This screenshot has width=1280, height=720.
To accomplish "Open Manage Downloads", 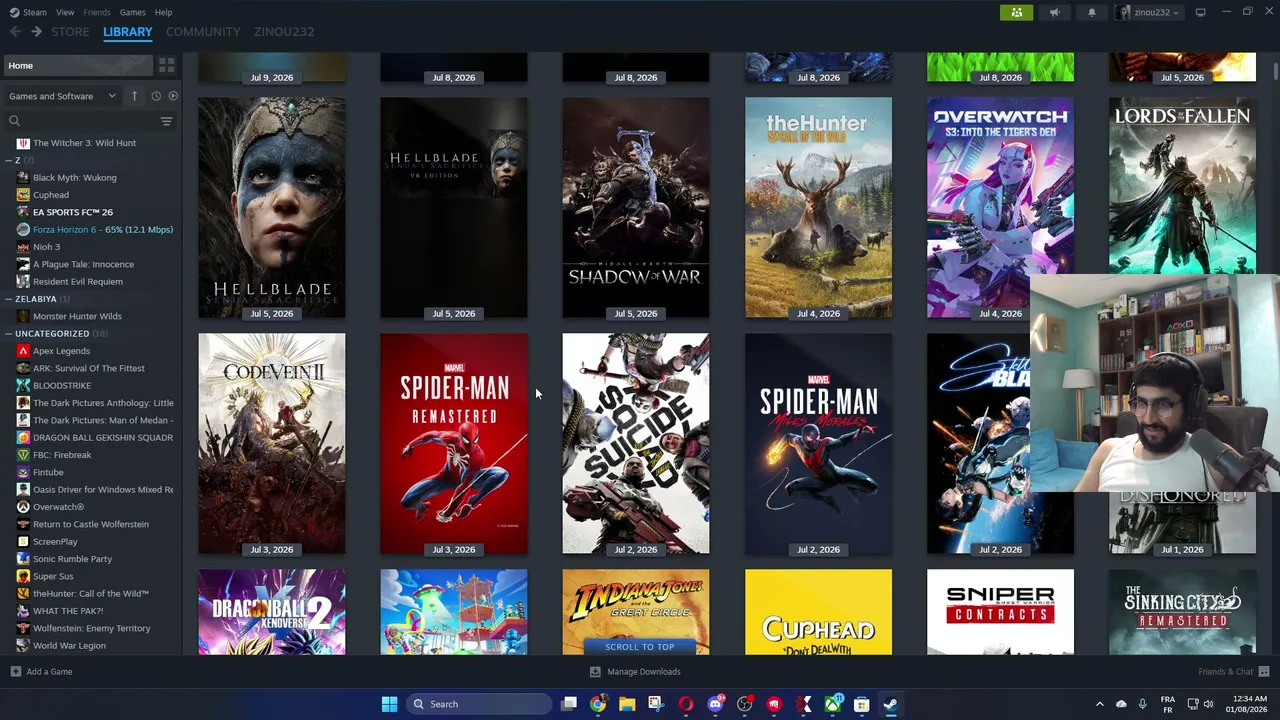I will coord(635,672).
